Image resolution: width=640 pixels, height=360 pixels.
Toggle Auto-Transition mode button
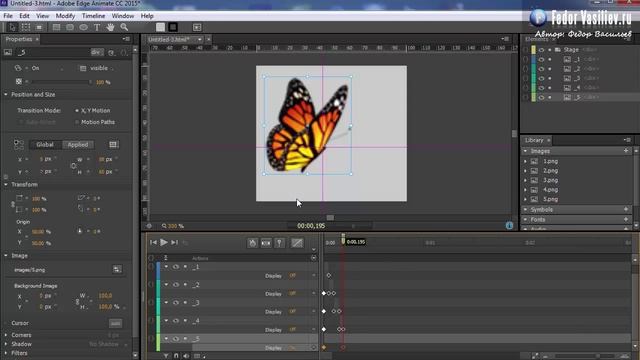point(266,243)
